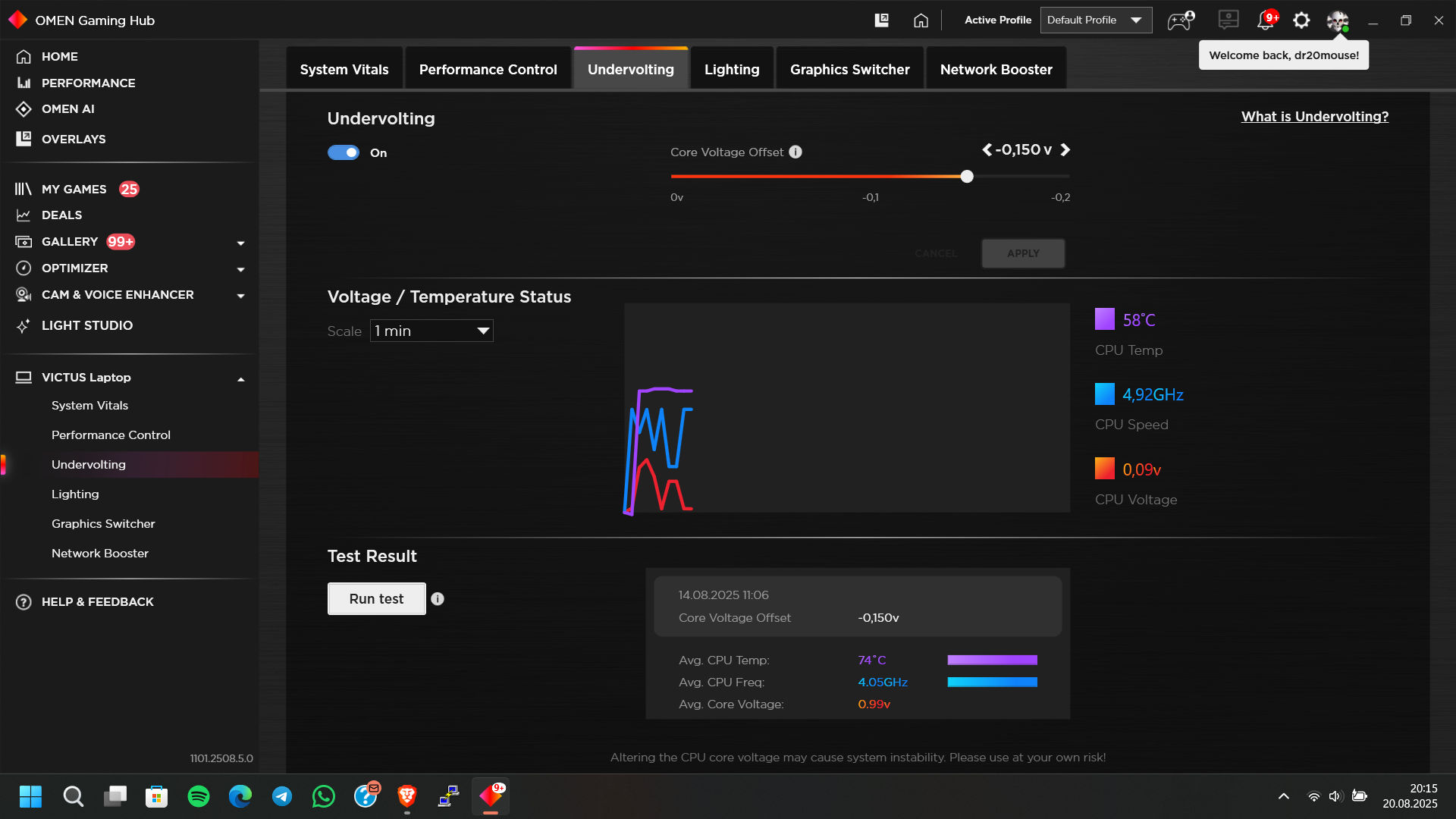The width and height of the screenshot is (1456, 819).
Task: Increase voltage offset with right arrow
Action: 1065,149
